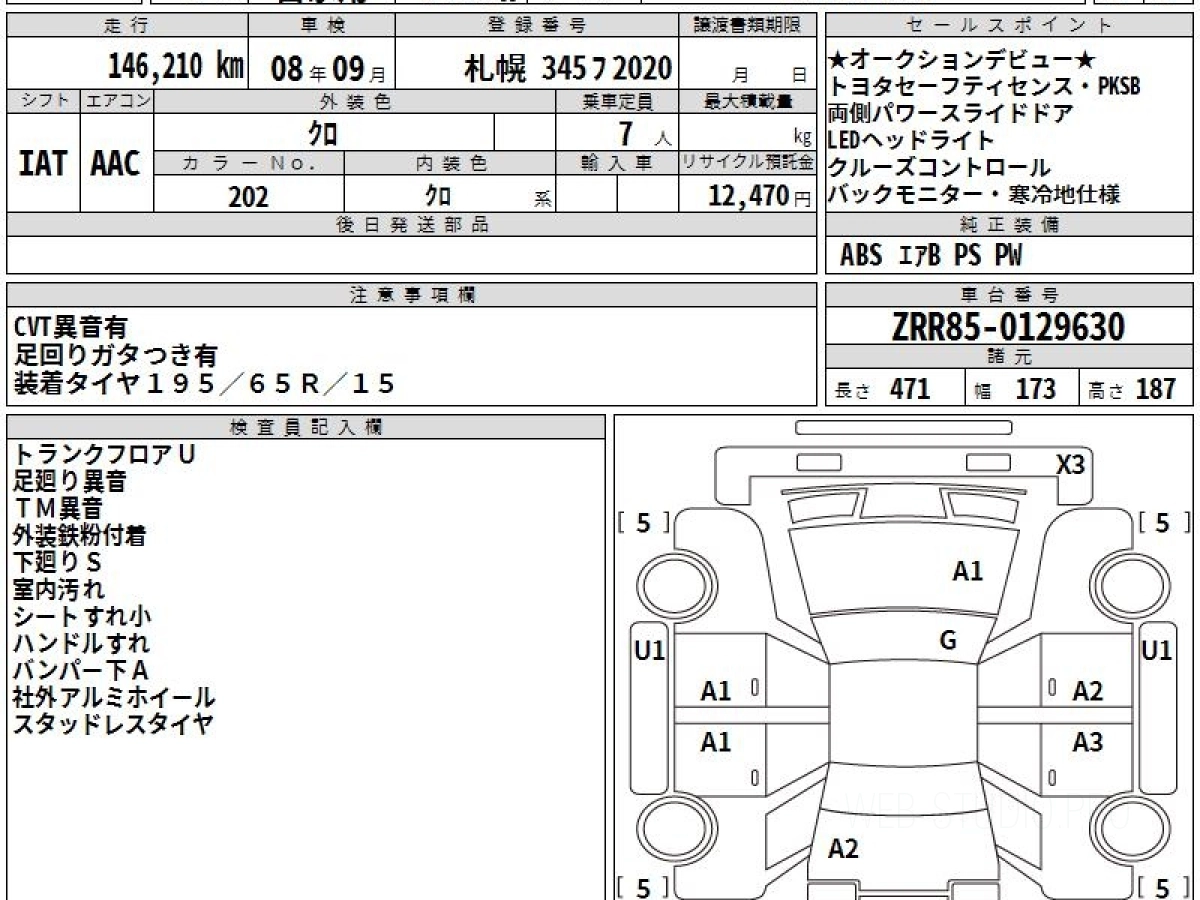The width and height of the screenshot is (1200, 900).
Task: Select the 登録番号 column header
Action: (x=537, y=26)
